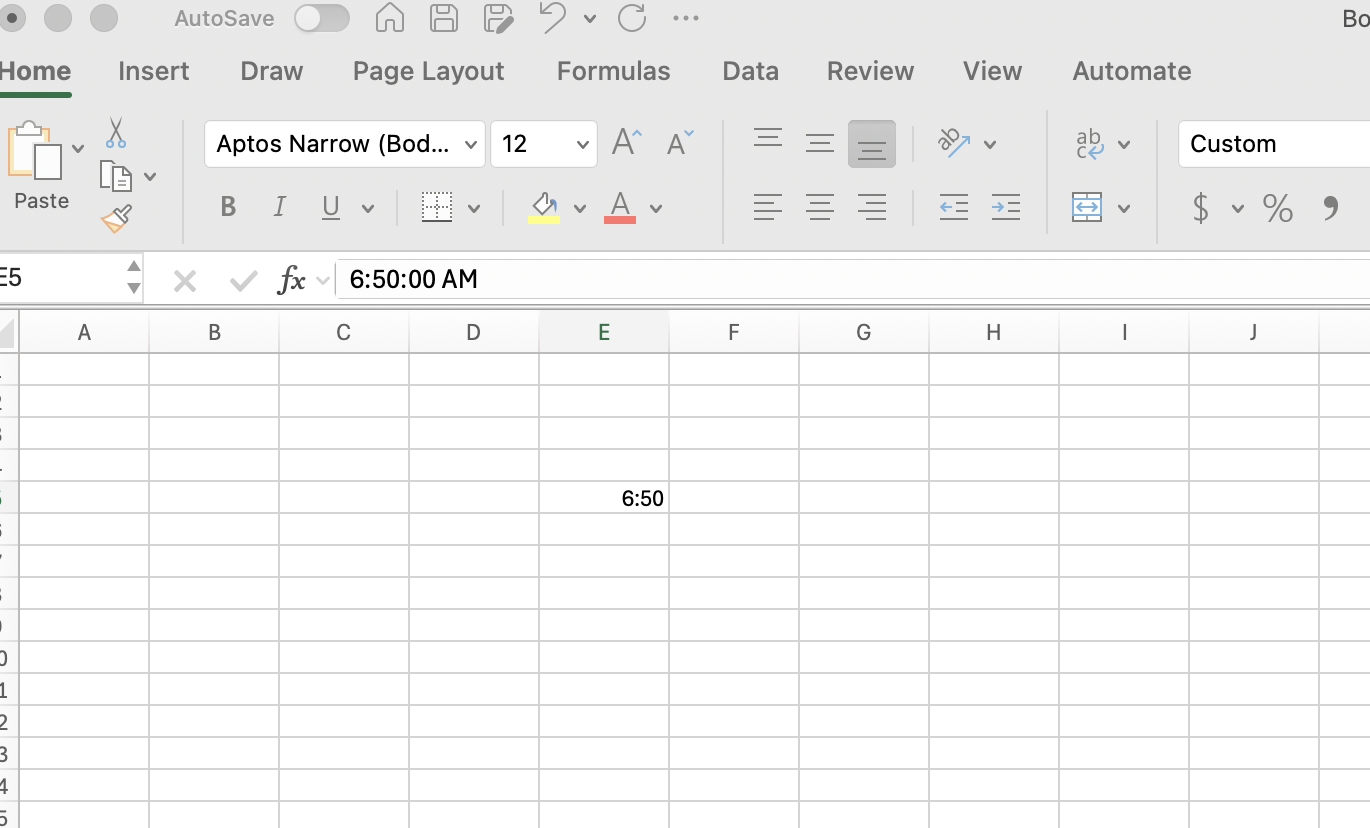The image size is (1370, 828).
Task: Select the Format Painter brush
Action: pos(116,219)
